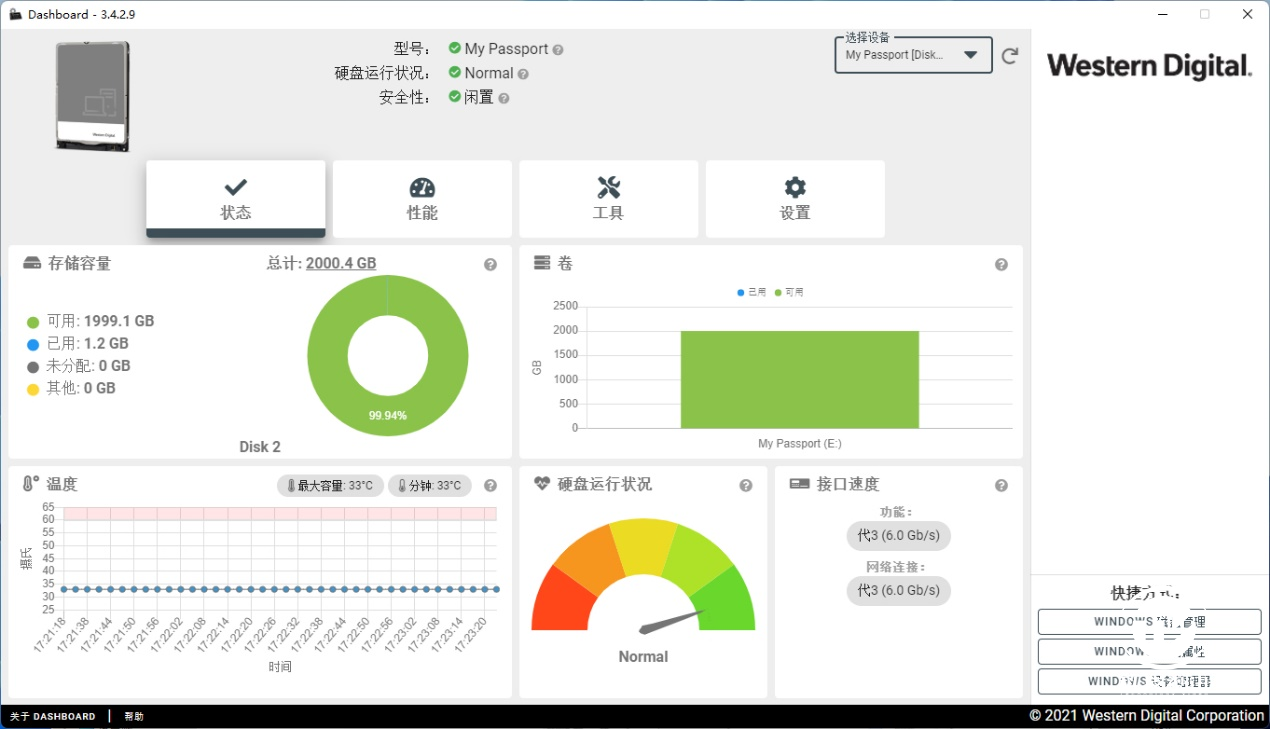Click the My Passport (E:) axis label
The width and height of the screenshot is (1270, 729).
[x=799, y=443]
